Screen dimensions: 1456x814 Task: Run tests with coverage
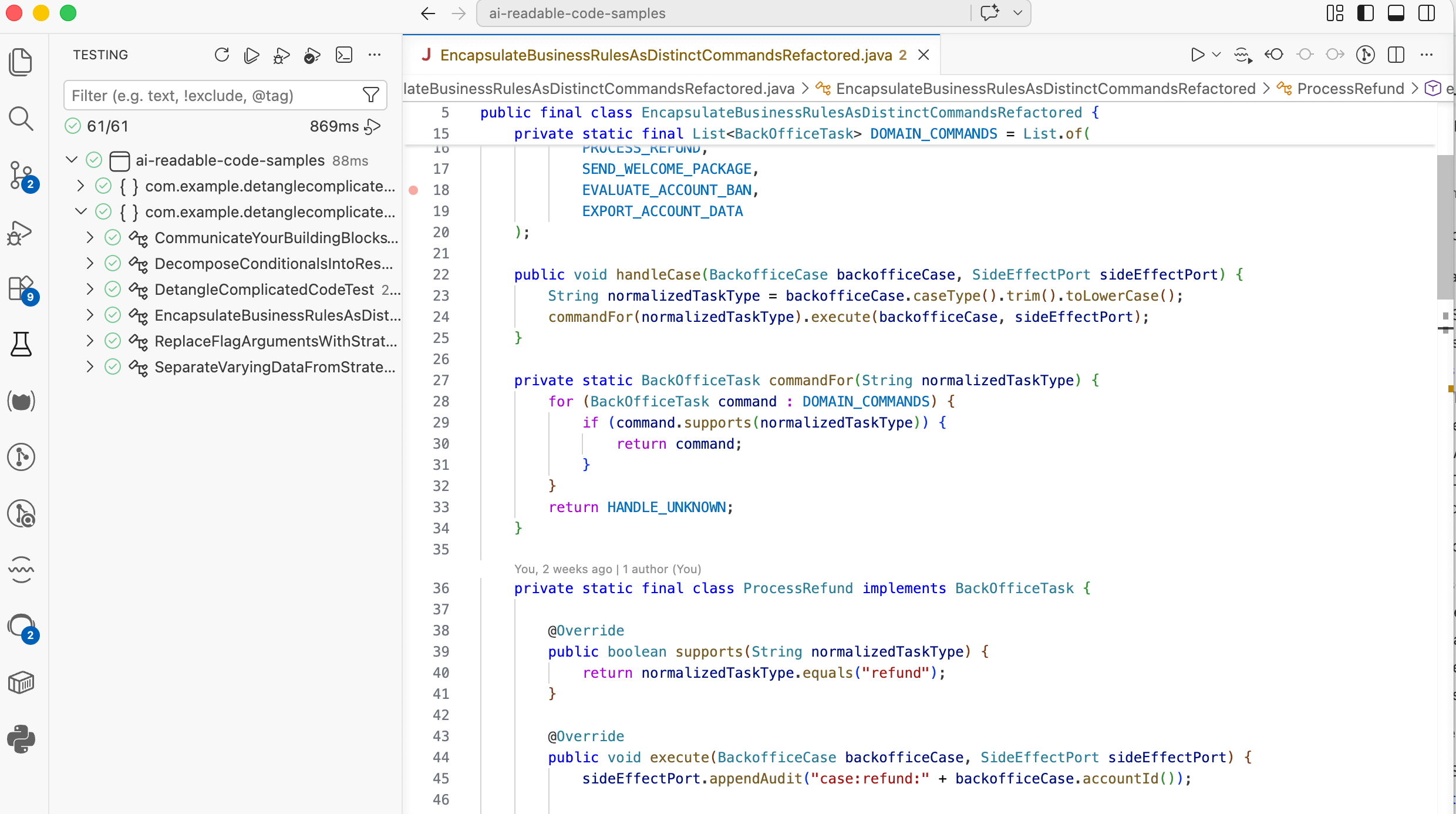[x=312, y=55]
